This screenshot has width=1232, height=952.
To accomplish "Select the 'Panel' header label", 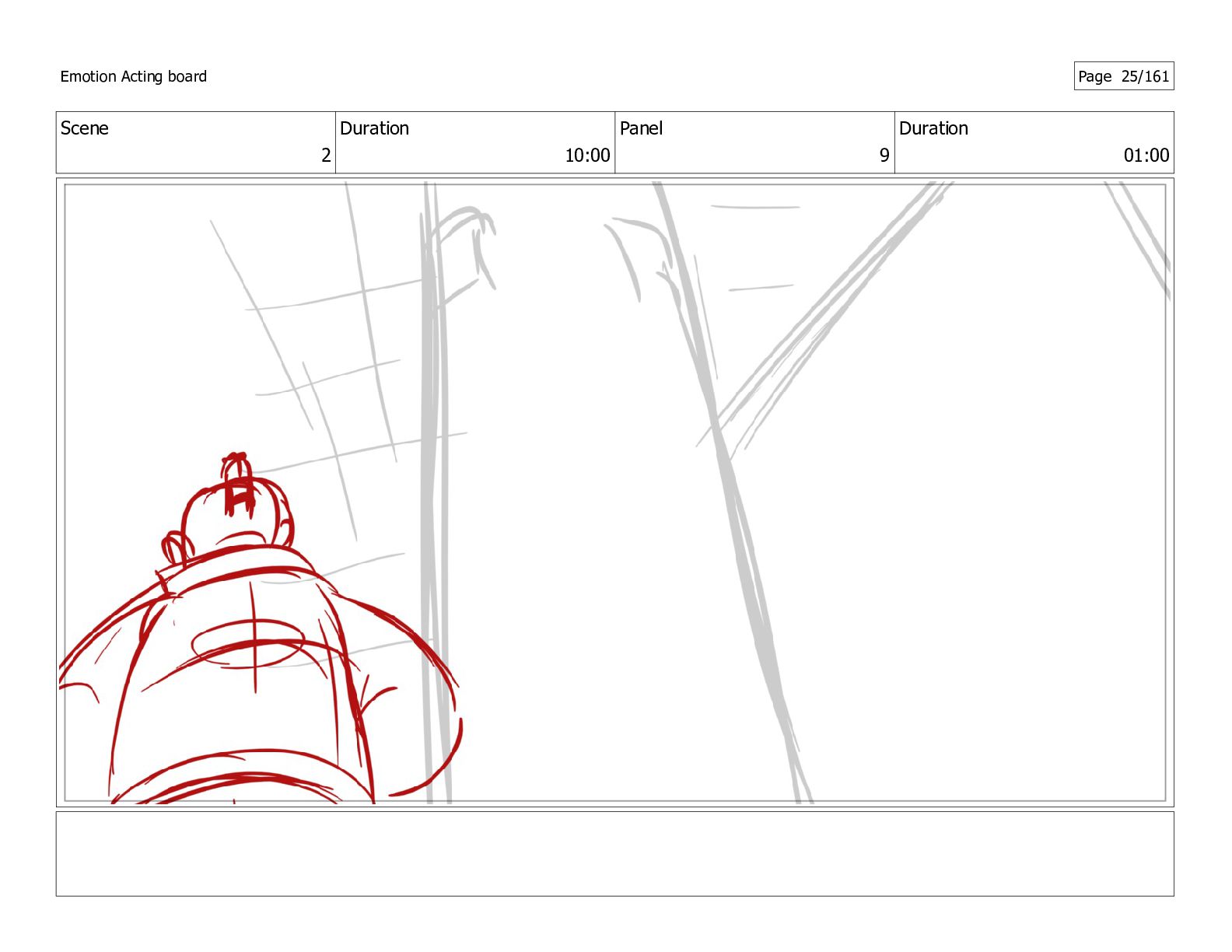I will point(641,128).
